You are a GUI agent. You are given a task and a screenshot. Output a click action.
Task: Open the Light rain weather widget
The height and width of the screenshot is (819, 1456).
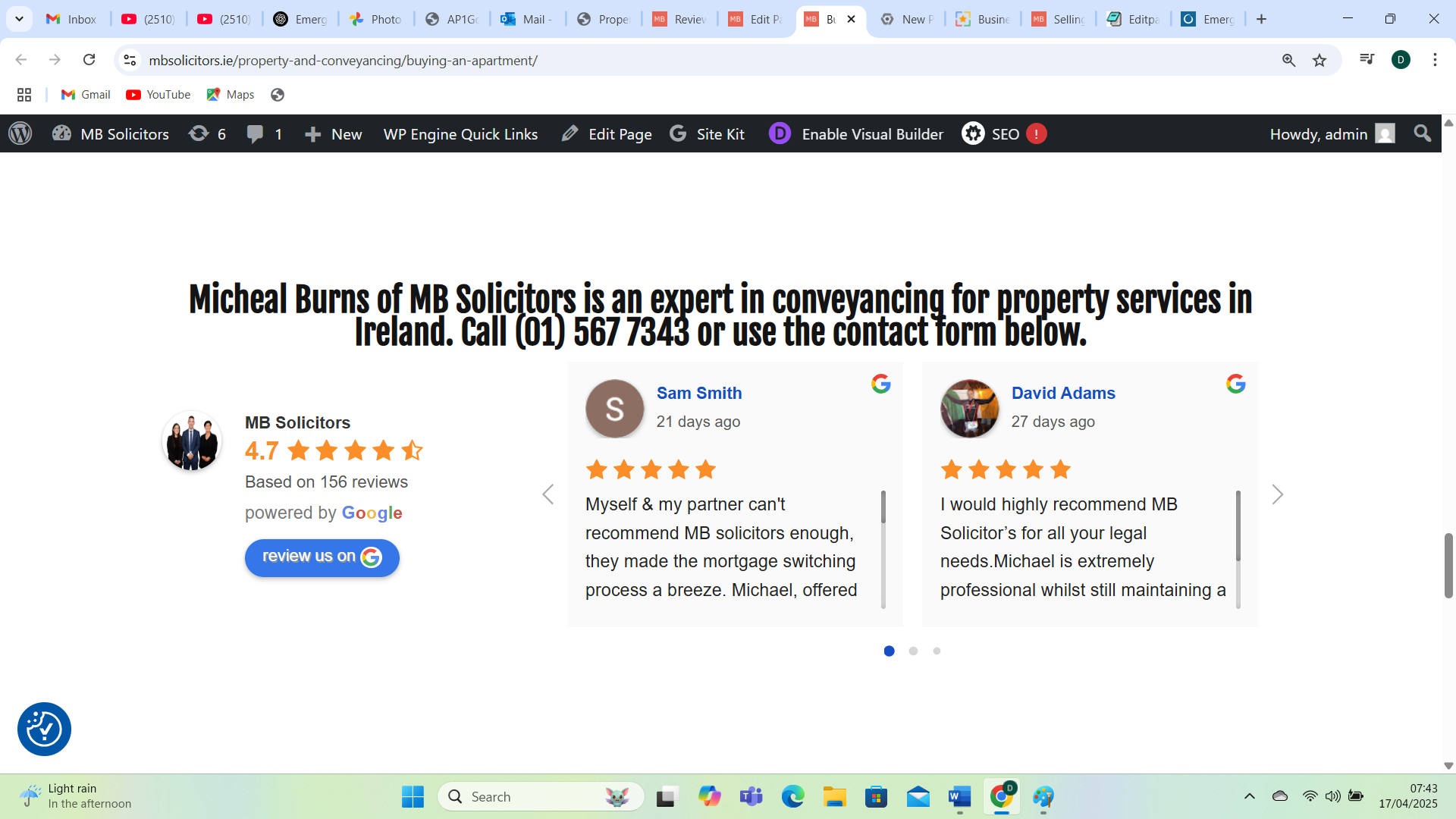(x=76, y=796)
